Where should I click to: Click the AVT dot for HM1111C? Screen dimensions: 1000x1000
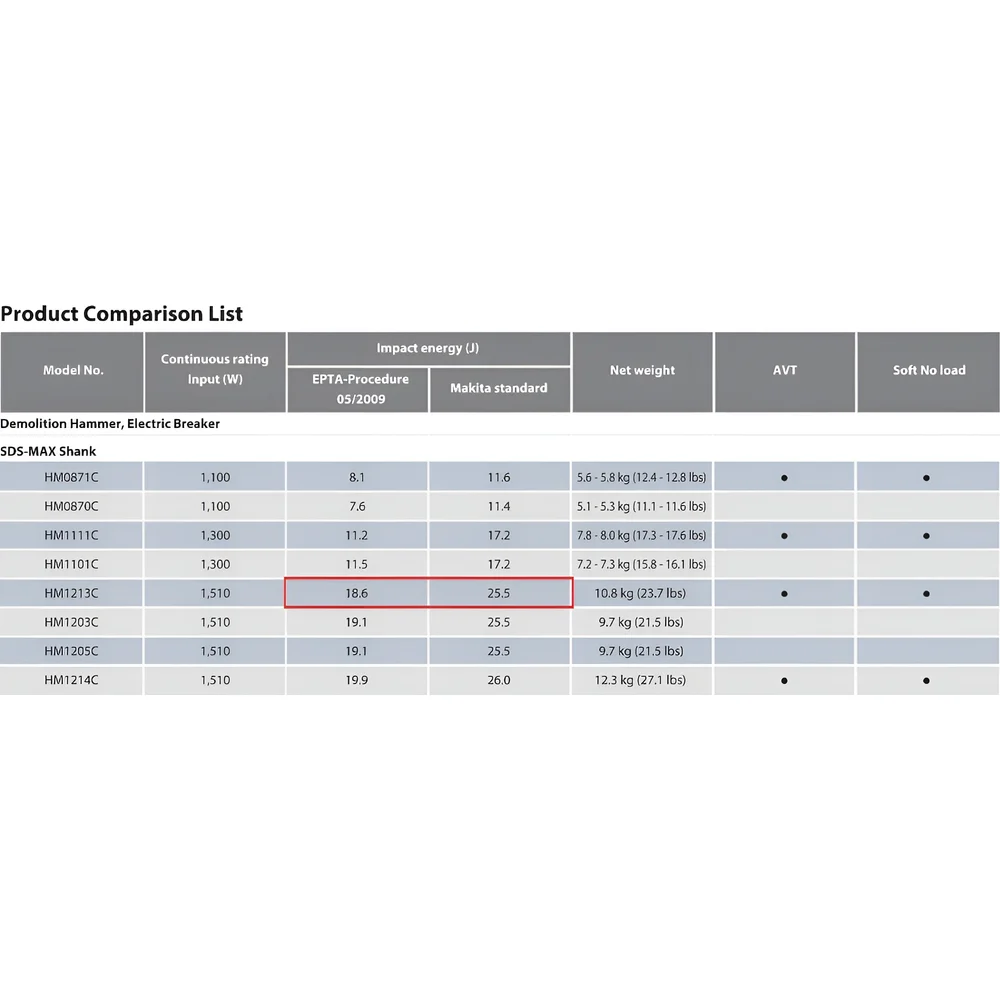(784, 536)
